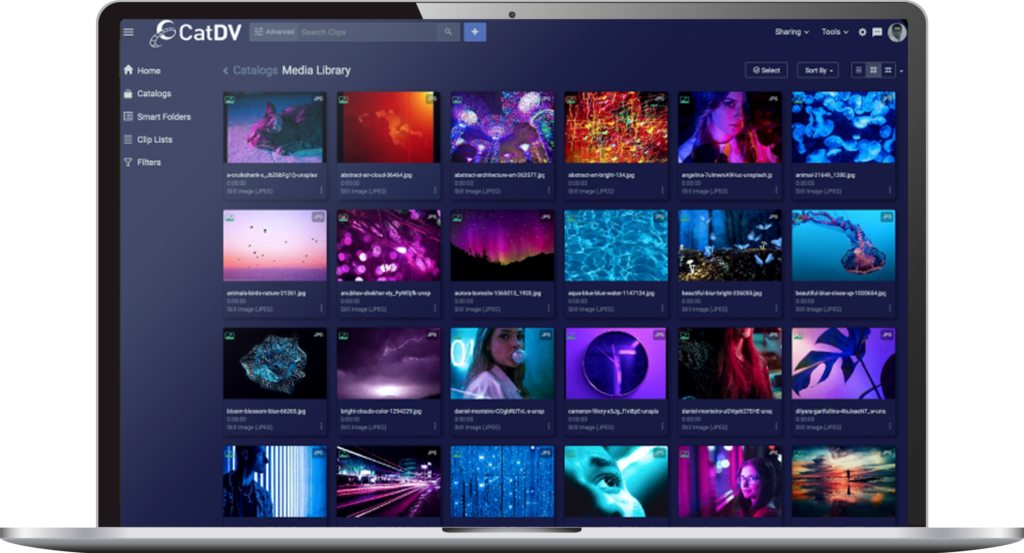Toggle Advanced search mode

[273, 32]
